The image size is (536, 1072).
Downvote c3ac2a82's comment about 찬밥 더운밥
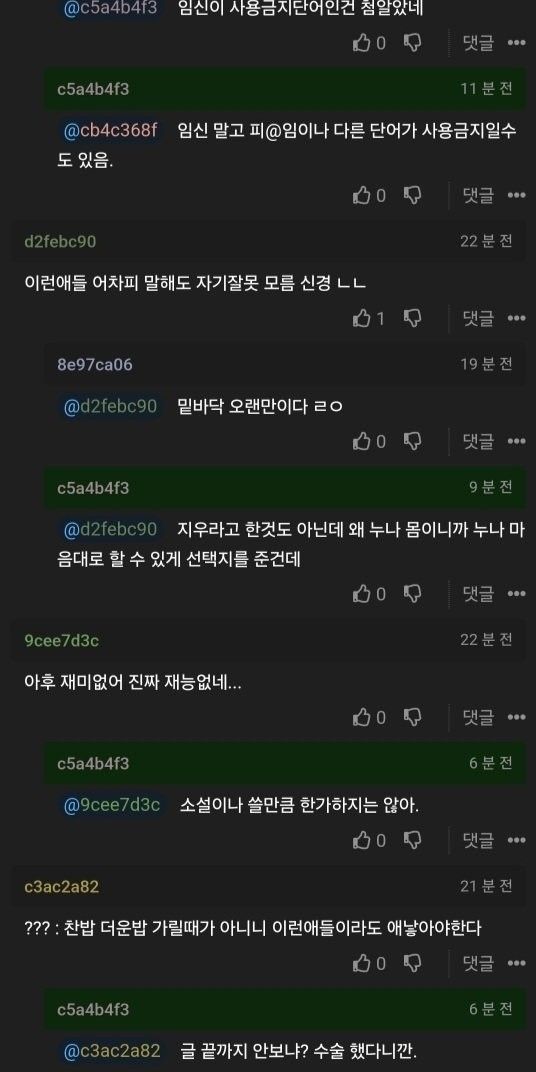point(412,963)
